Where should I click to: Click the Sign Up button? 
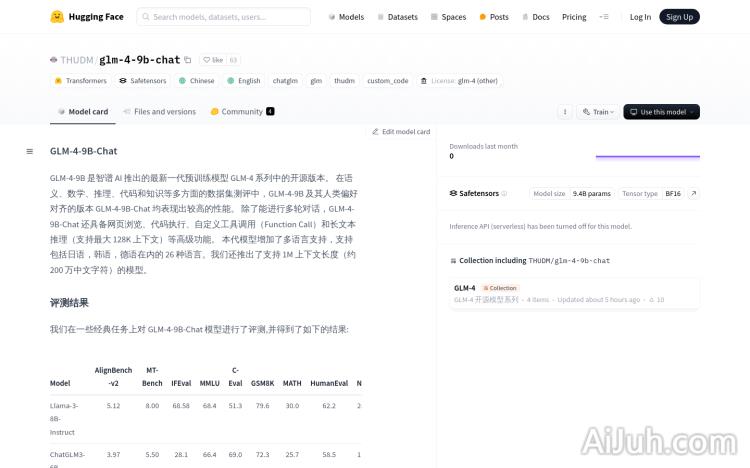tap(679, 17)
